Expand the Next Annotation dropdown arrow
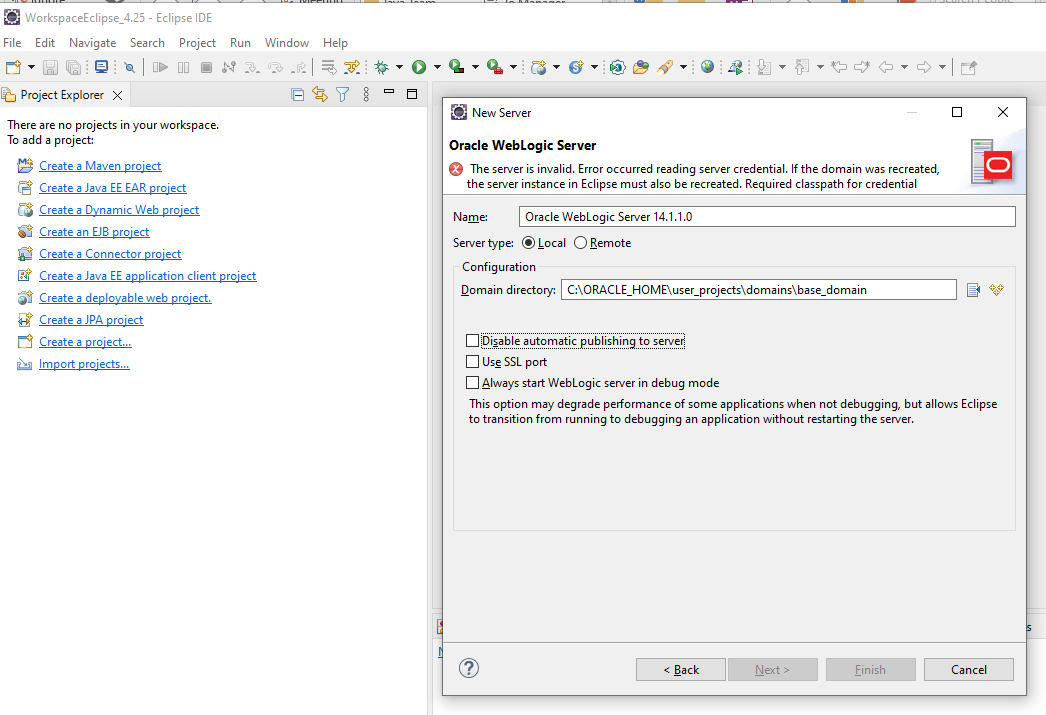The height and width of the screenshot is (715, 1046). click(x=782, y=67)
